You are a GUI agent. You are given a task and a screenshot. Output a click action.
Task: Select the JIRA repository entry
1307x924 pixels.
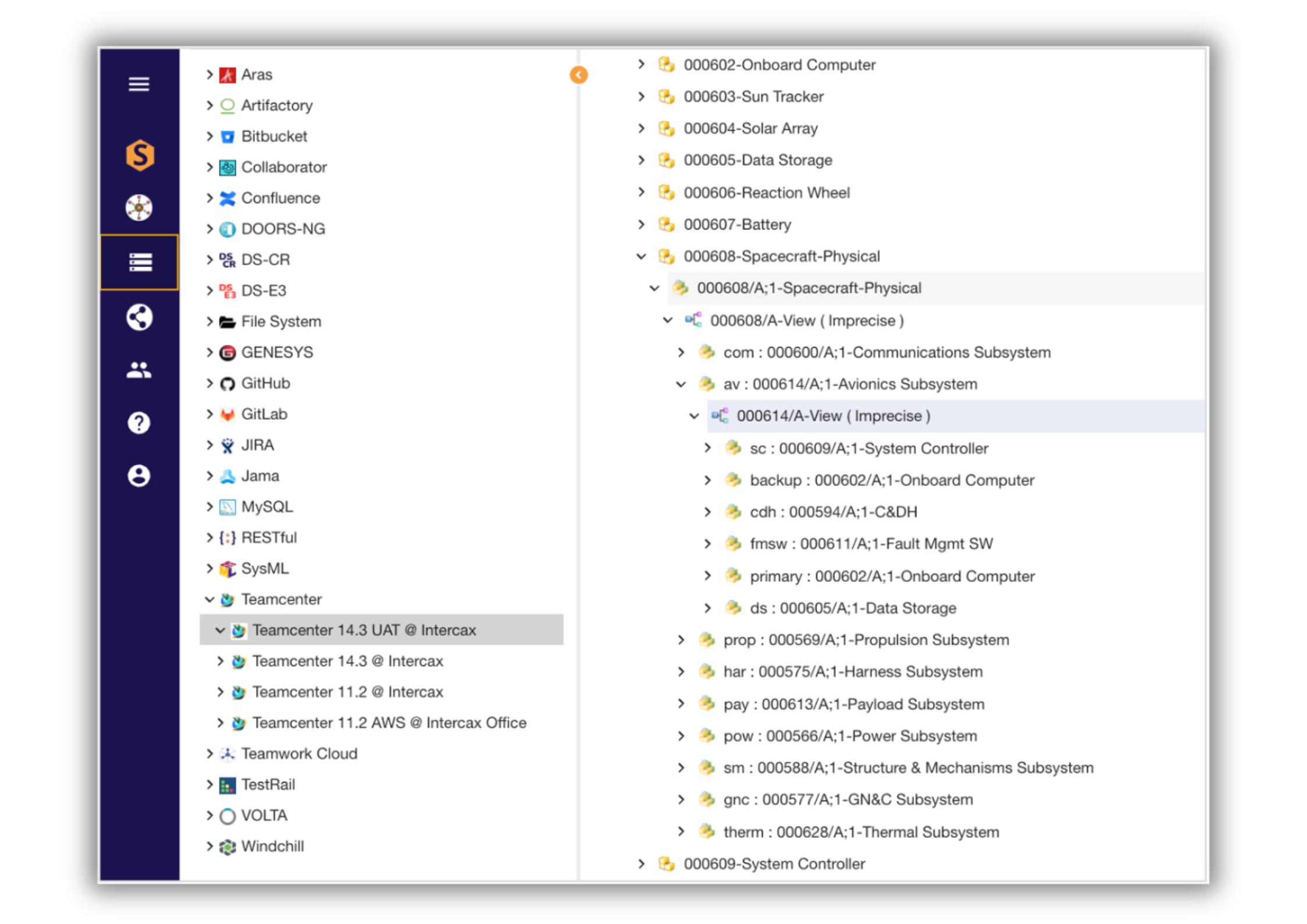[257, 445]
